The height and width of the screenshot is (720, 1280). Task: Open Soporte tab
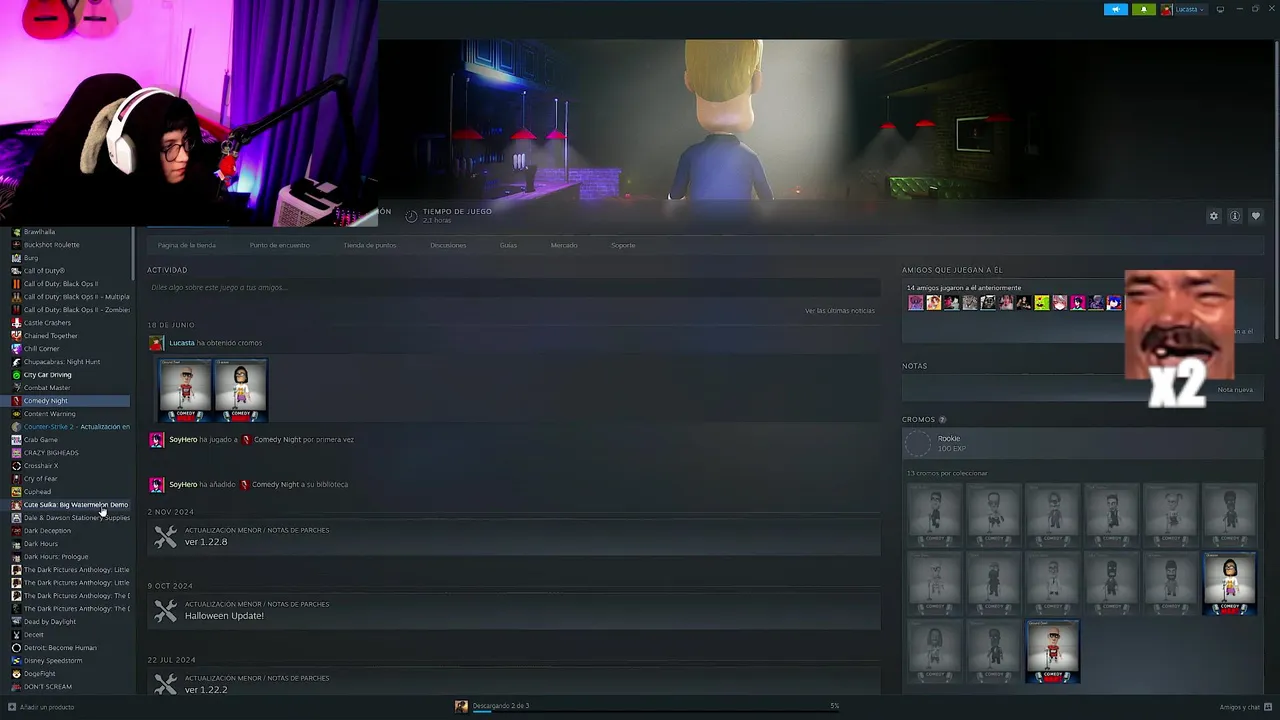click(623, 245)
